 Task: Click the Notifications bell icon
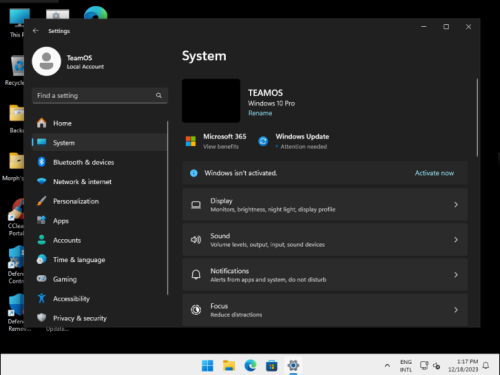pyautogui.click(x=196, y=275)
